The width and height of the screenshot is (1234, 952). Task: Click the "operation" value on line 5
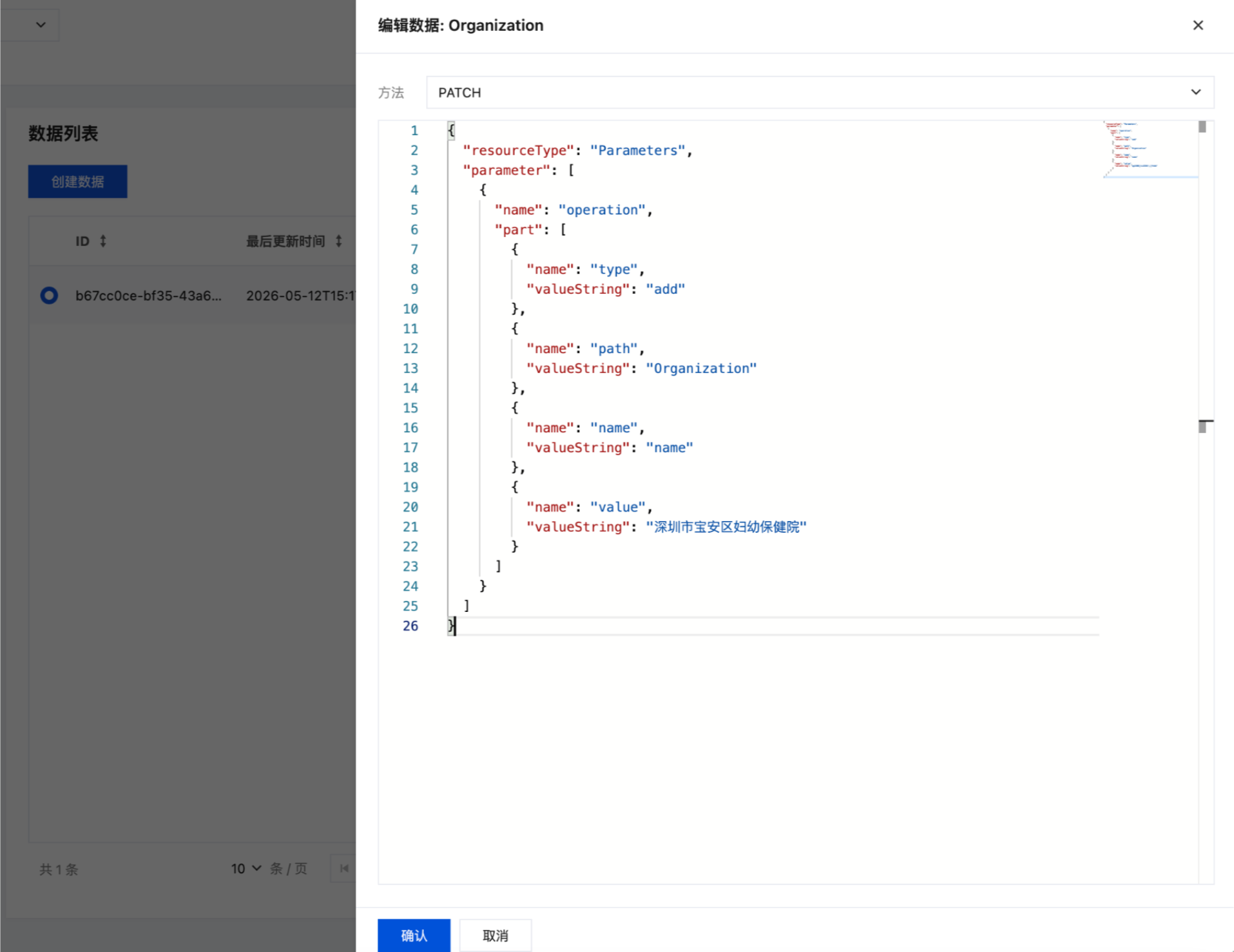[x=602, y=210]
